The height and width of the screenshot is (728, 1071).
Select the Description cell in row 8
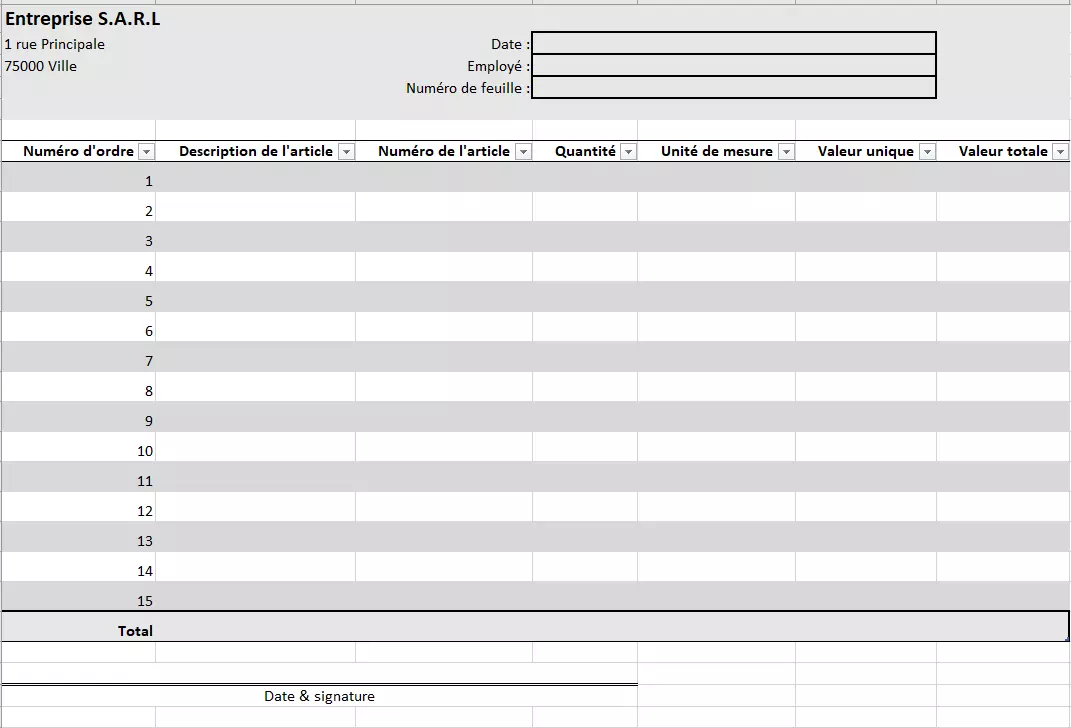click(x=256, y=390)
